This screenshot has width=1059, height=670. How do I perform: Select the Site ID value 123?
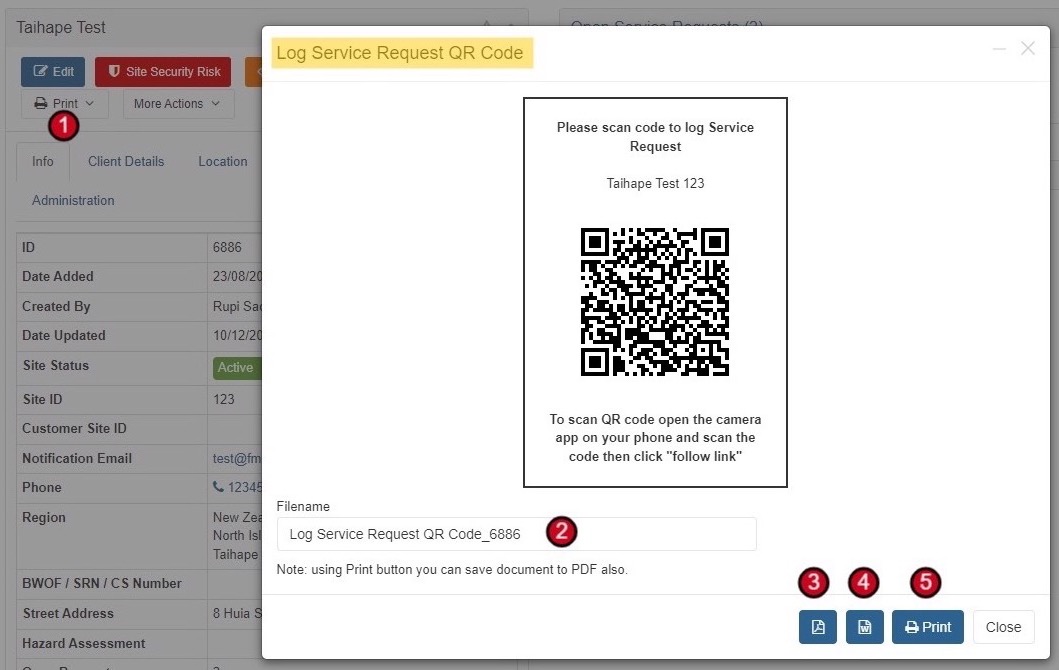tap(224, 399)
